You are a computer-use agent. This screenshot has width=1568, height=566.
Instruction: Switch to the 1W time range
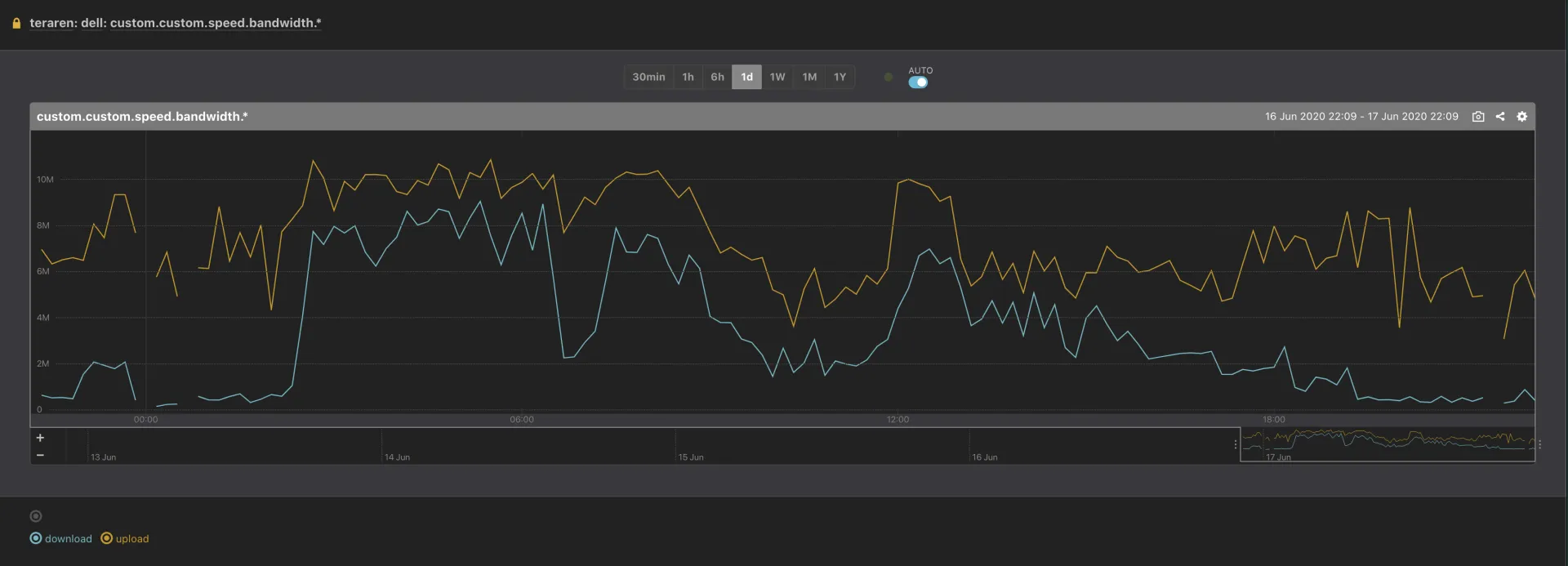(777, 77)
